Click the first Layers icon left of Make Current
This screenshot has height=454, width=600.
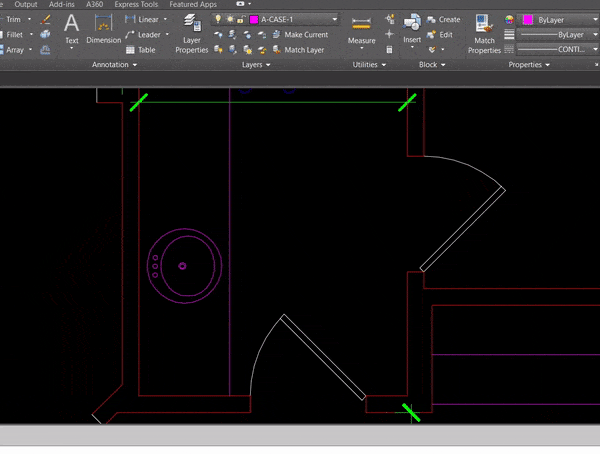[218, 35]
